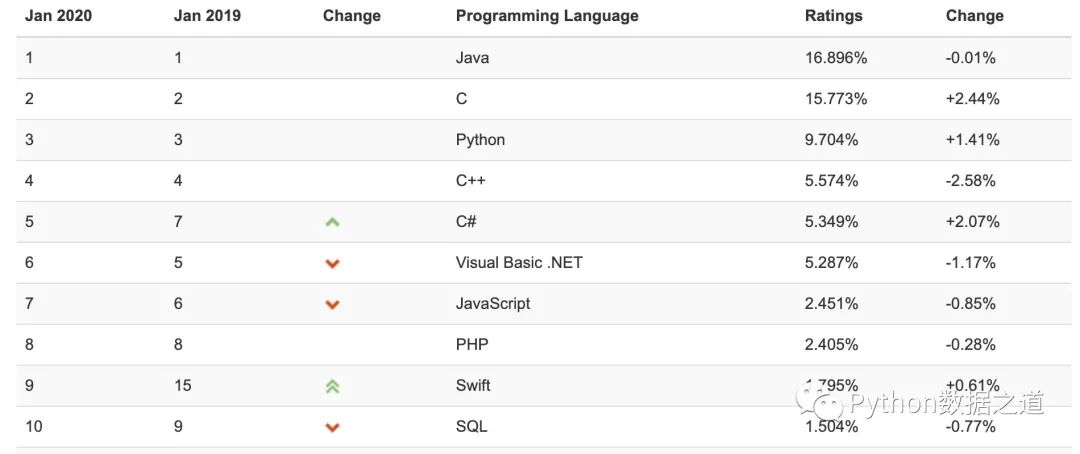
Task: Click the Python language entry
Action: pyautogui.click(x=480, y=140)
